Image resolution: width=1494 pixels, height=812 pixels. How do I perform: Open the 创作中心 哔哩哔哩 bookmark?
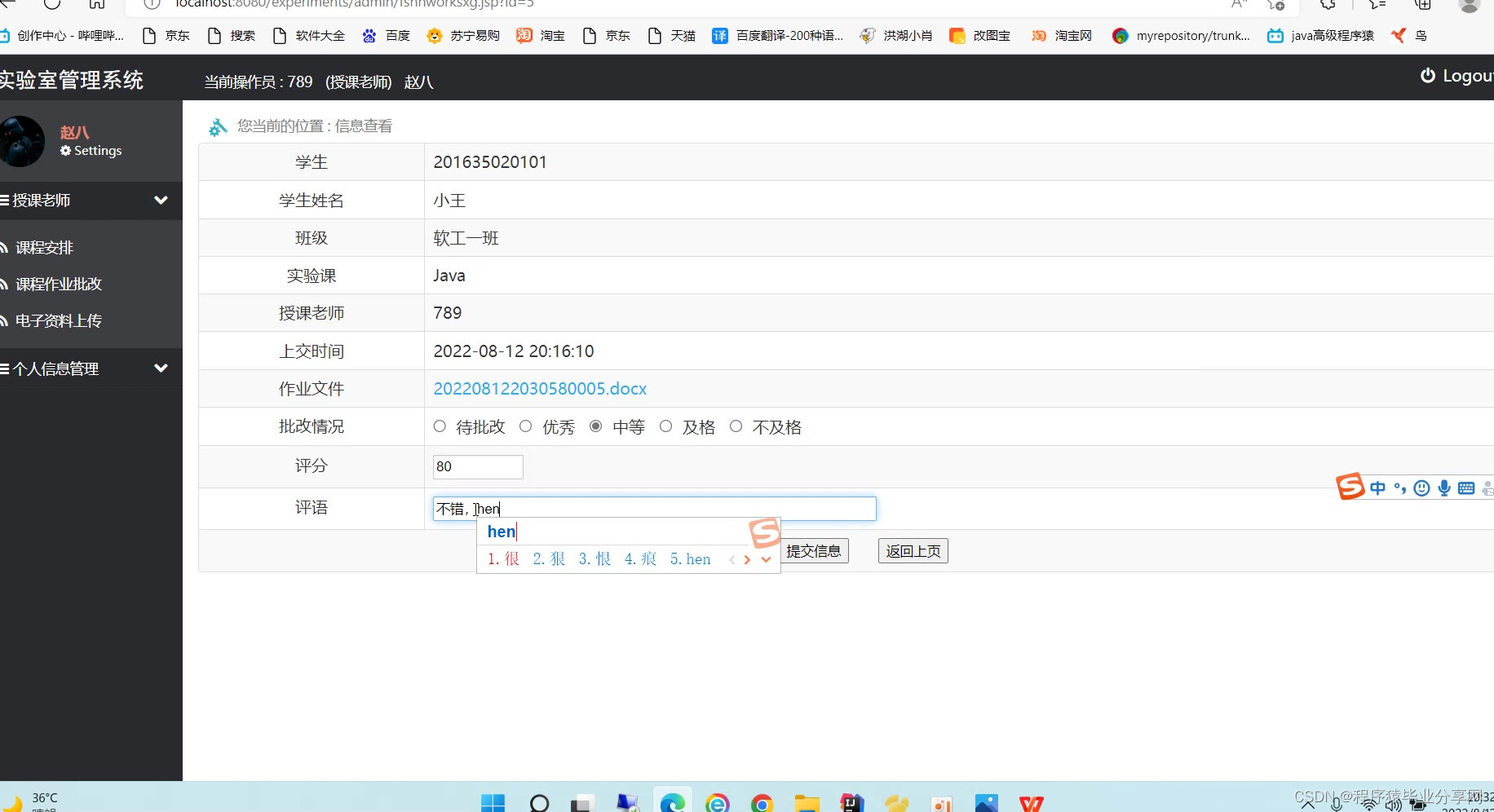62,36
